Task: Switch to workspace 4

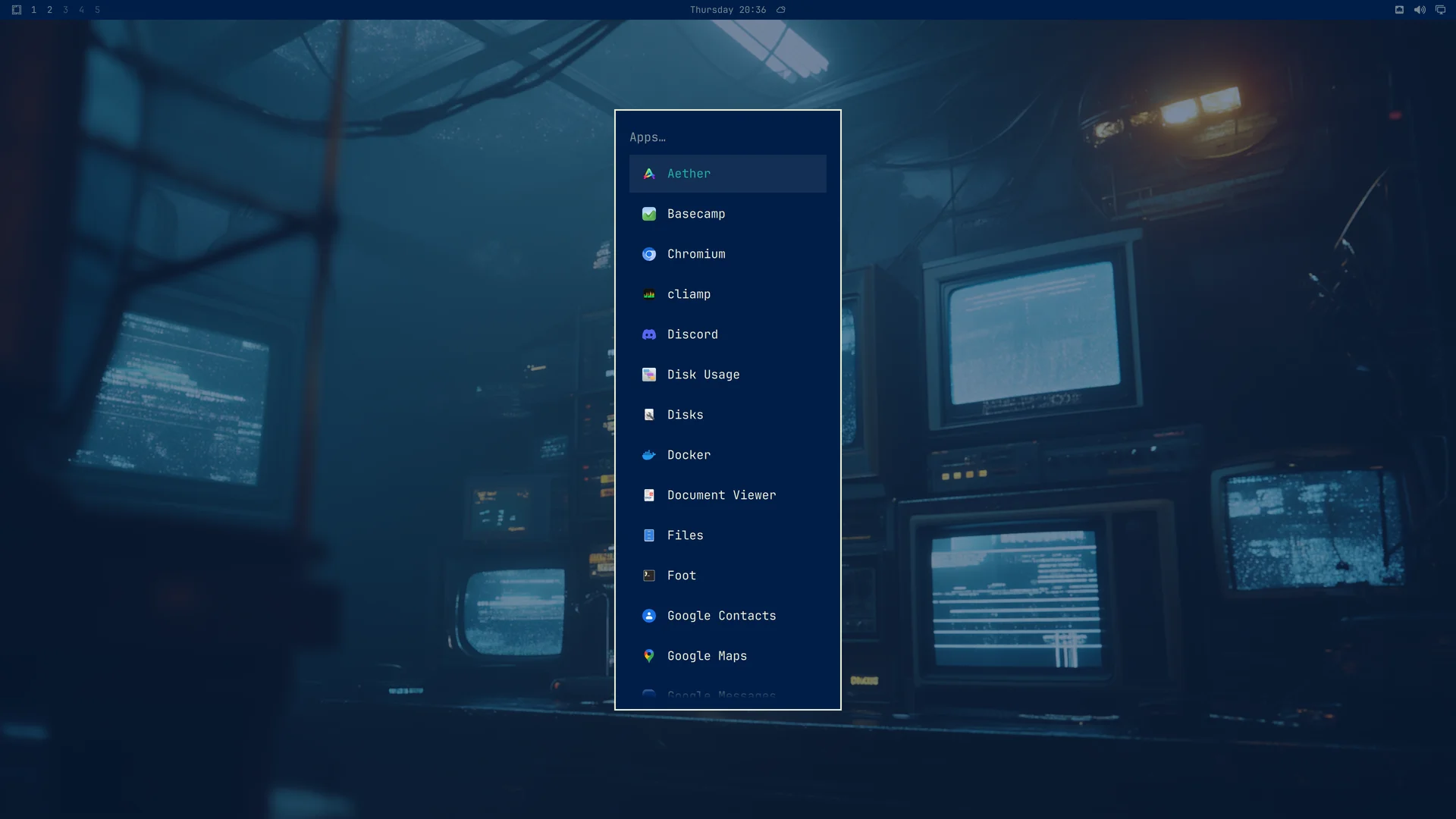Action: coord(81,10)
